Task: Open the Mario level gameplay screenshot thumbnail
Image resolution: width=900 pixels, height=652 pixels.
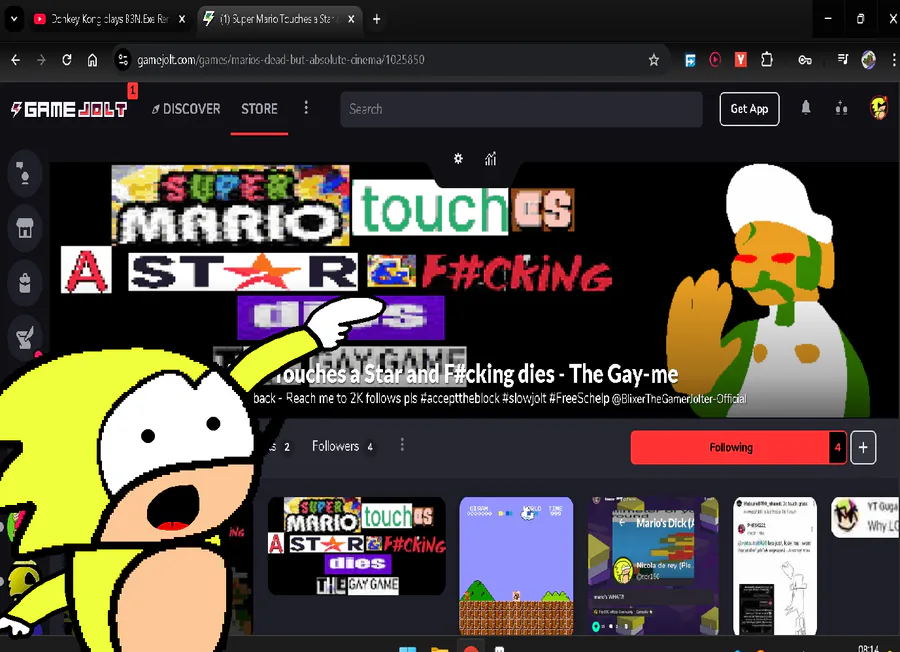Action: coord(516,565)
